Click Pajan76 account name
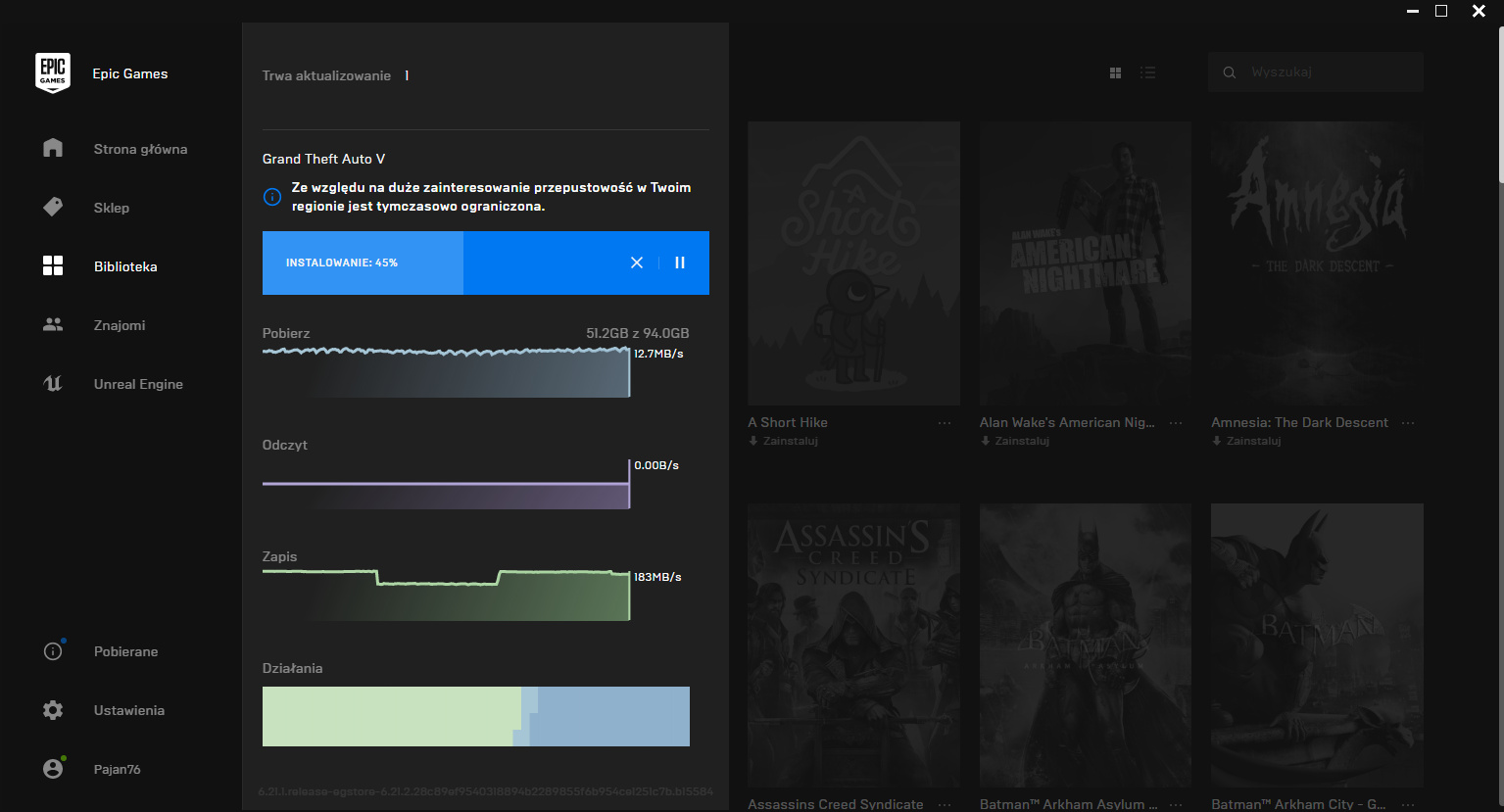Screen dimensions: 1504x812 coord(118,769)
